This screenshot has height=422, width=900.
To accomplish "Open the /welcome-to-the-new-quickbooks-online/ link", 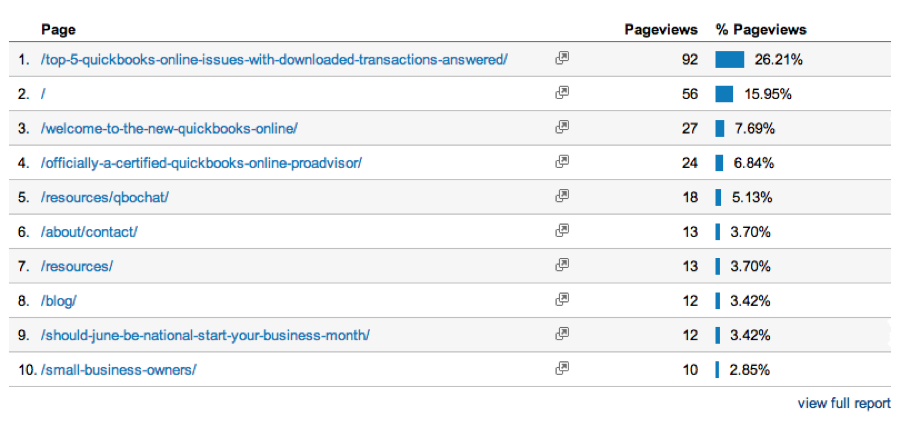I will point(169,129).
